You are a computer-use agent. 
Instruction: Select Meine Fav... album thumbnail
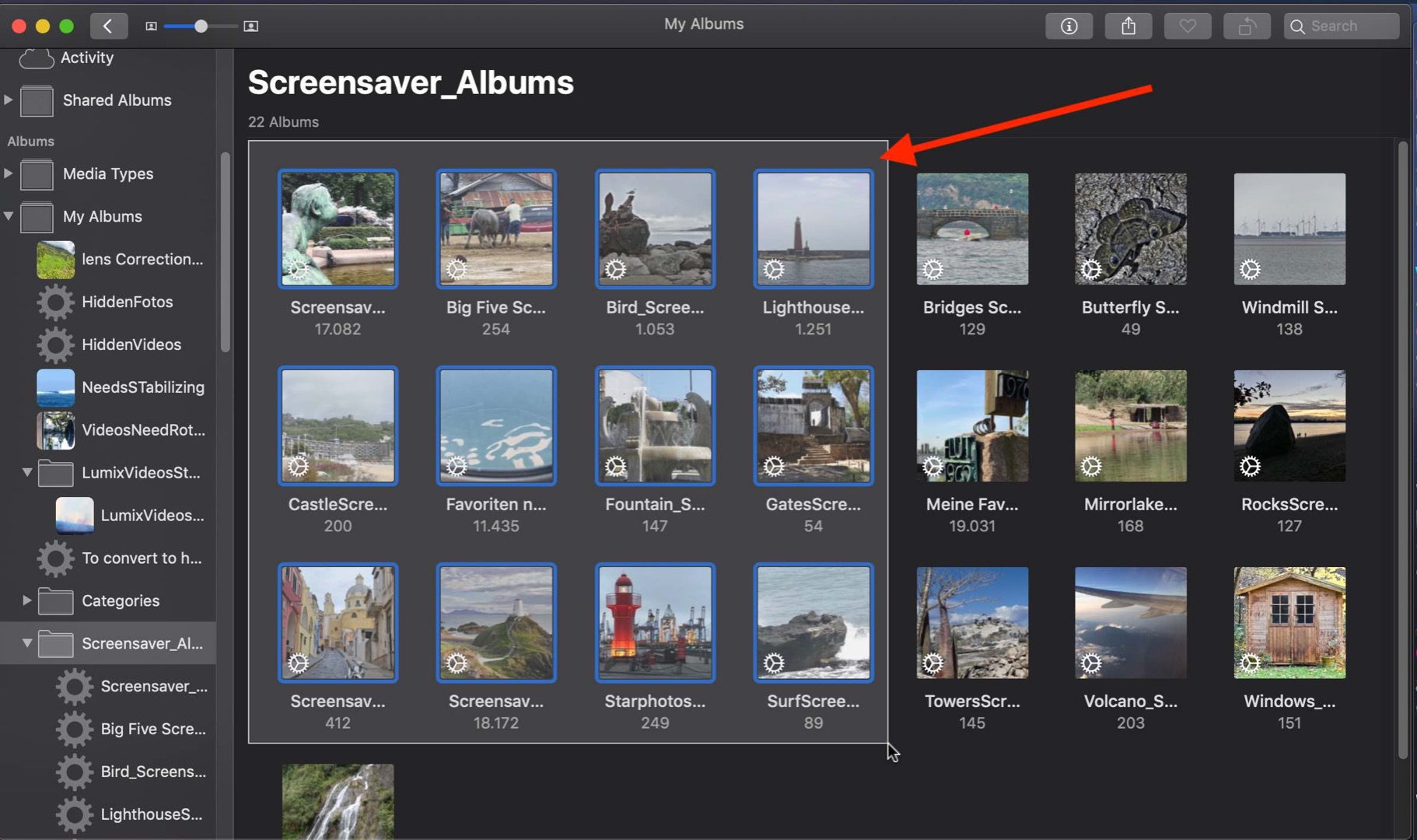point(972,425)
